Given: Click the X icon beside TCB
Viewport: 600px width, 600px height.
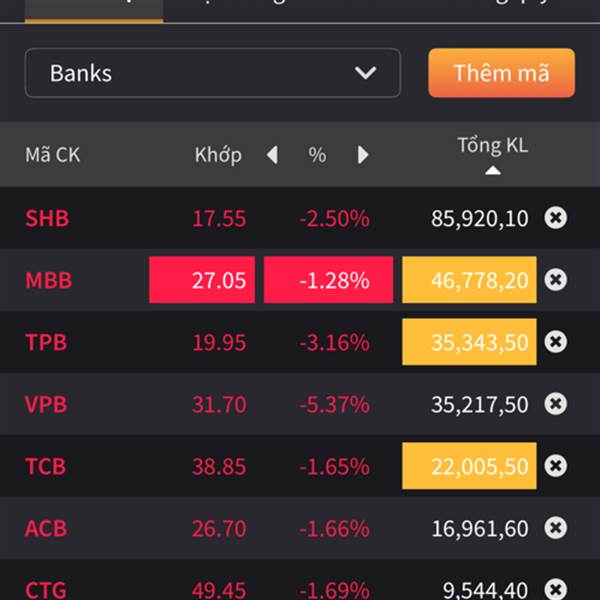Looking at the screenshot, I should coord(556,466).
